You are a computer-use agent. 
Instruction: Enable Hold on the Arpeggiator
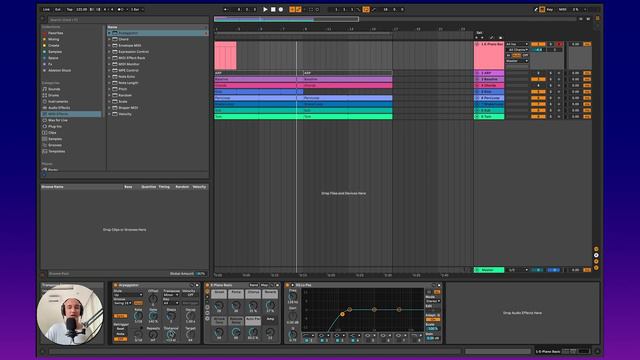(138, 303)
